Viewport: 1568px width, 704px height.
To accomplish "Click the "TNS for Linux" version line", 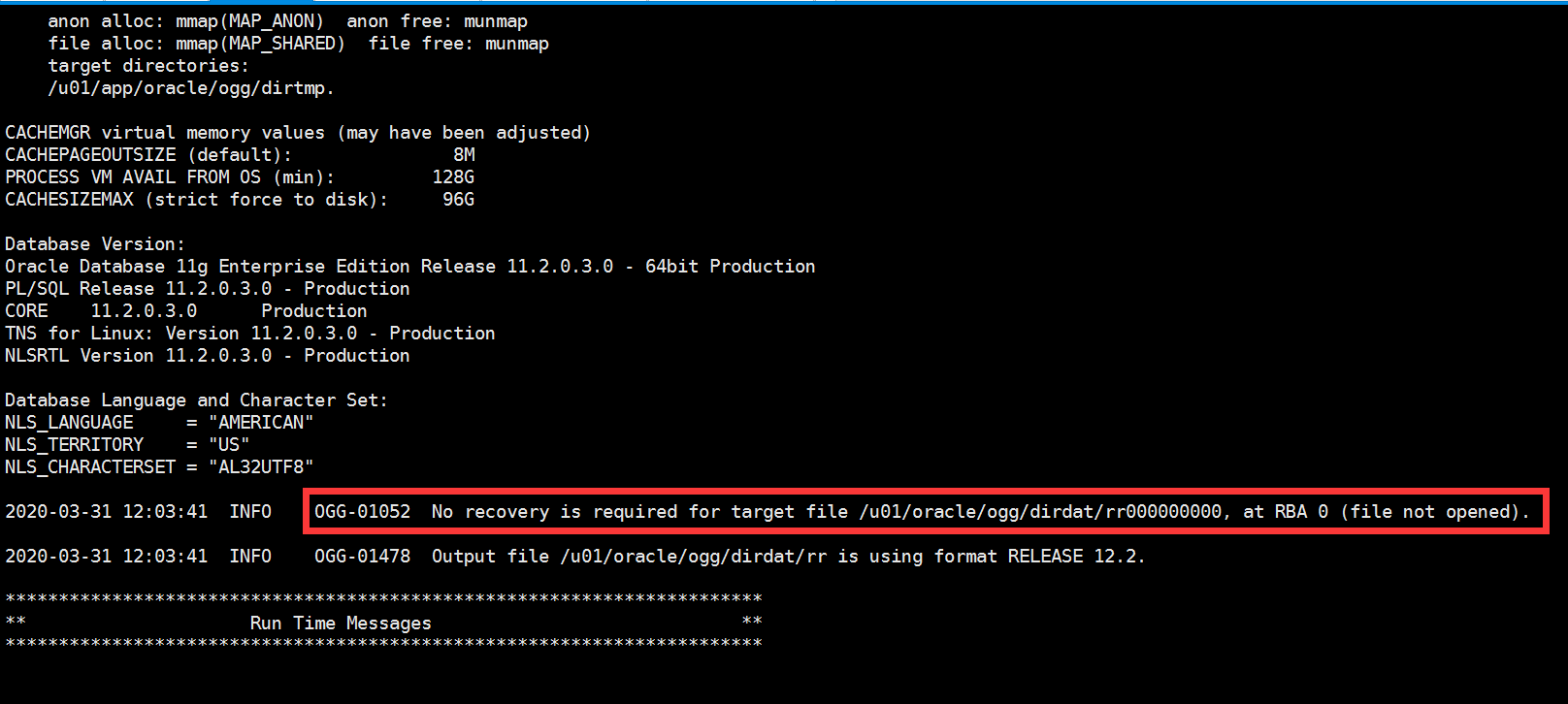I will click(x=249, y=334).
